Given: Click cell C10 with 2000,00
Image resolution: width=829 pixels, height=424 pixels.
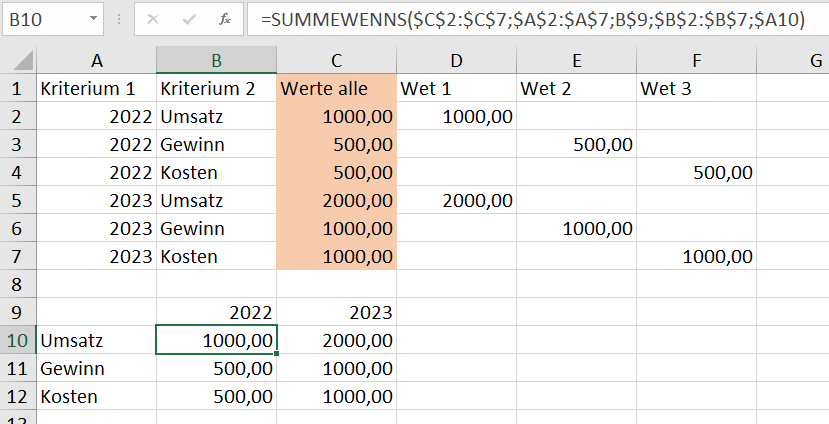Looking at the screenshot, I should point(337,340).
